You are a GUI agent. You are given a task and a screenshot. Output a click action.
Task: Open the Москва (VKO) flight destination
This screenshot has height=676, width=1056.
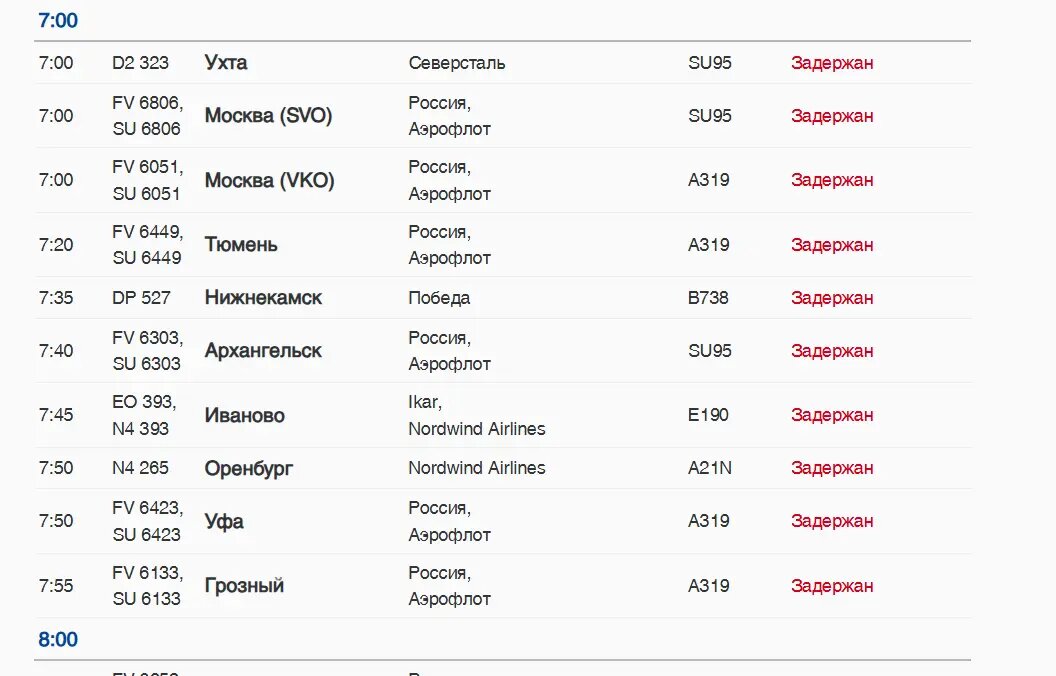(269, 181)
